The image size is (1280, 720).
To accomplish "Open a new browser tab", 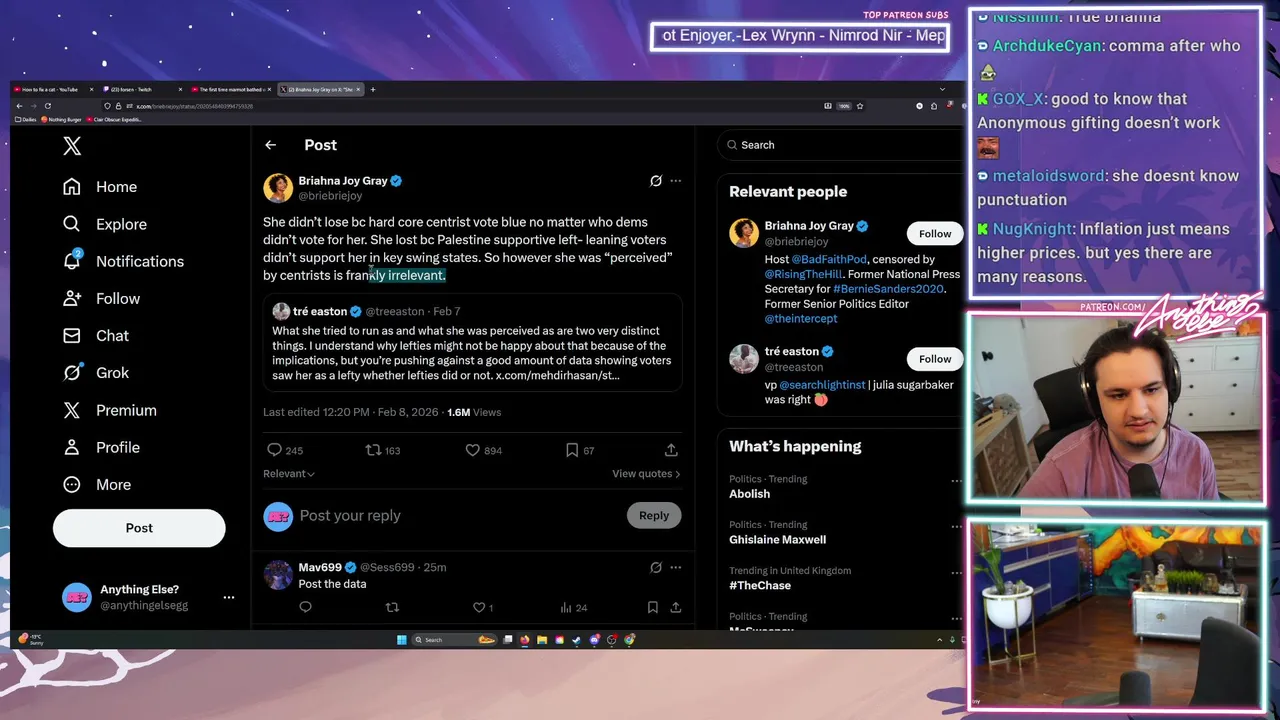I will (373, 89).
